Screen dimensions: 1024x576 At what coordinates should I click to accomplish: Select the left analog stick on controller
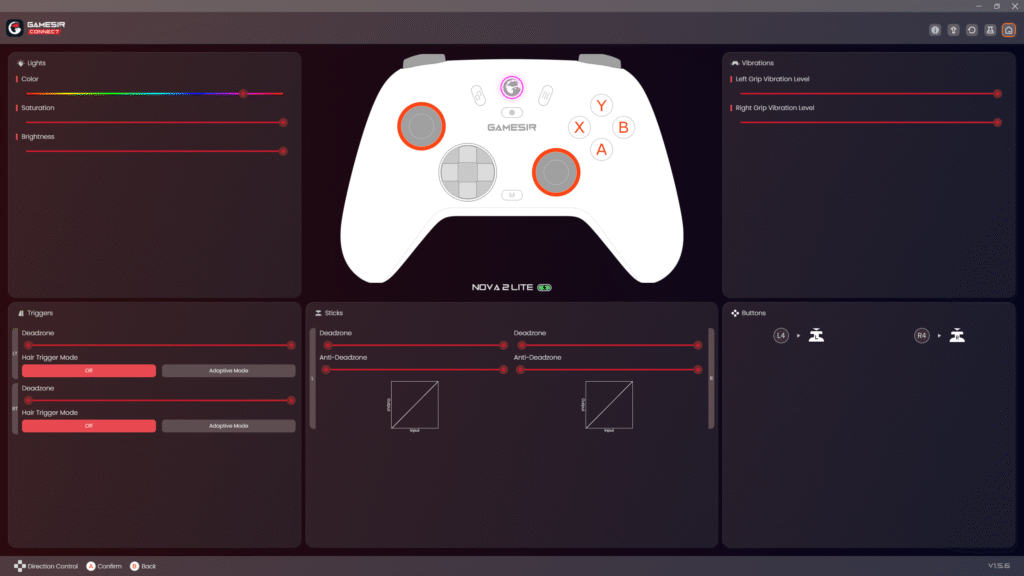tap(421, 126)
